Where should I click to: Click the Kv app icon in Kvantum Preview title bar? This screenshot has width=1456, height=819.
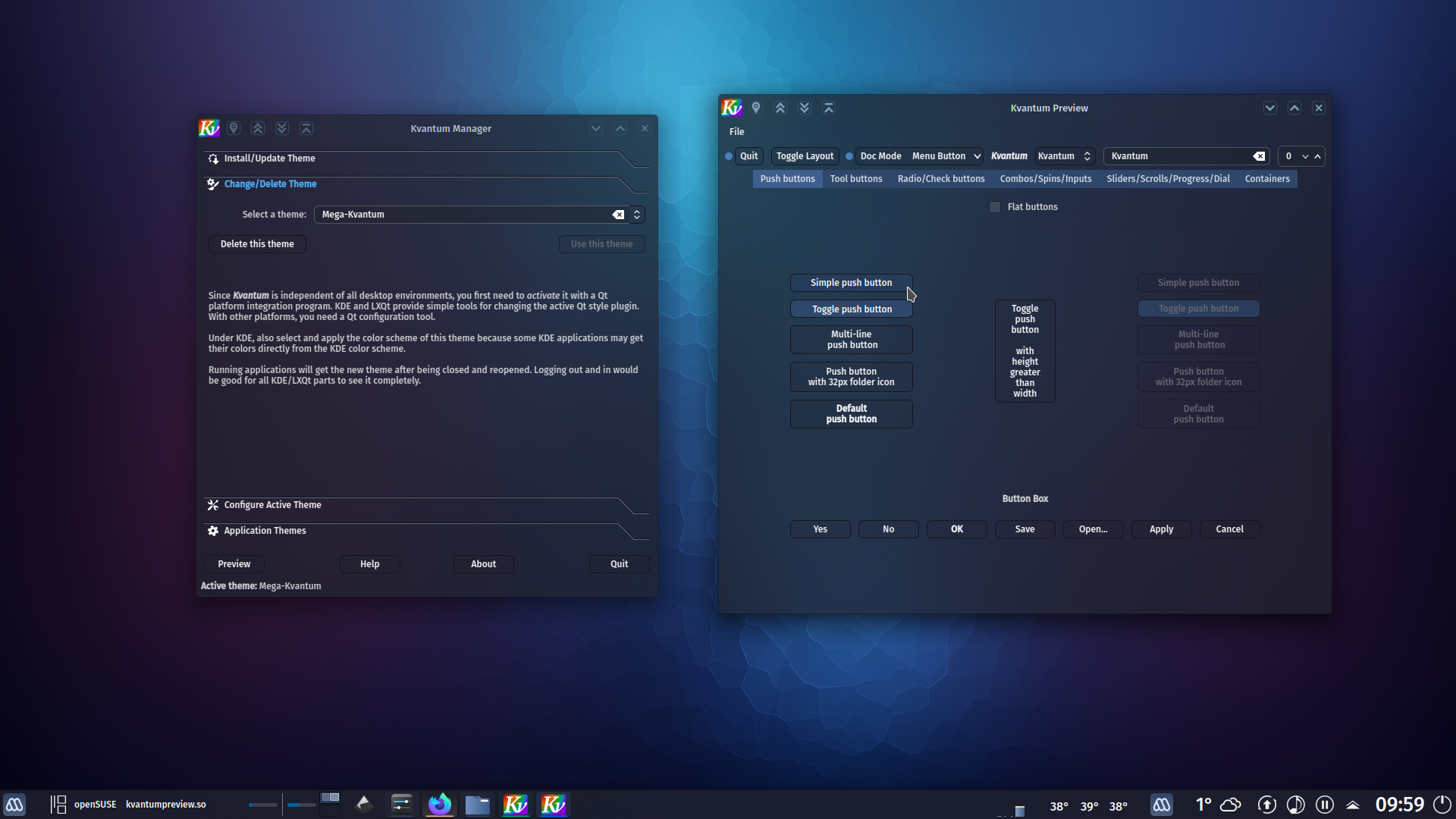click(x=732, y=108)
